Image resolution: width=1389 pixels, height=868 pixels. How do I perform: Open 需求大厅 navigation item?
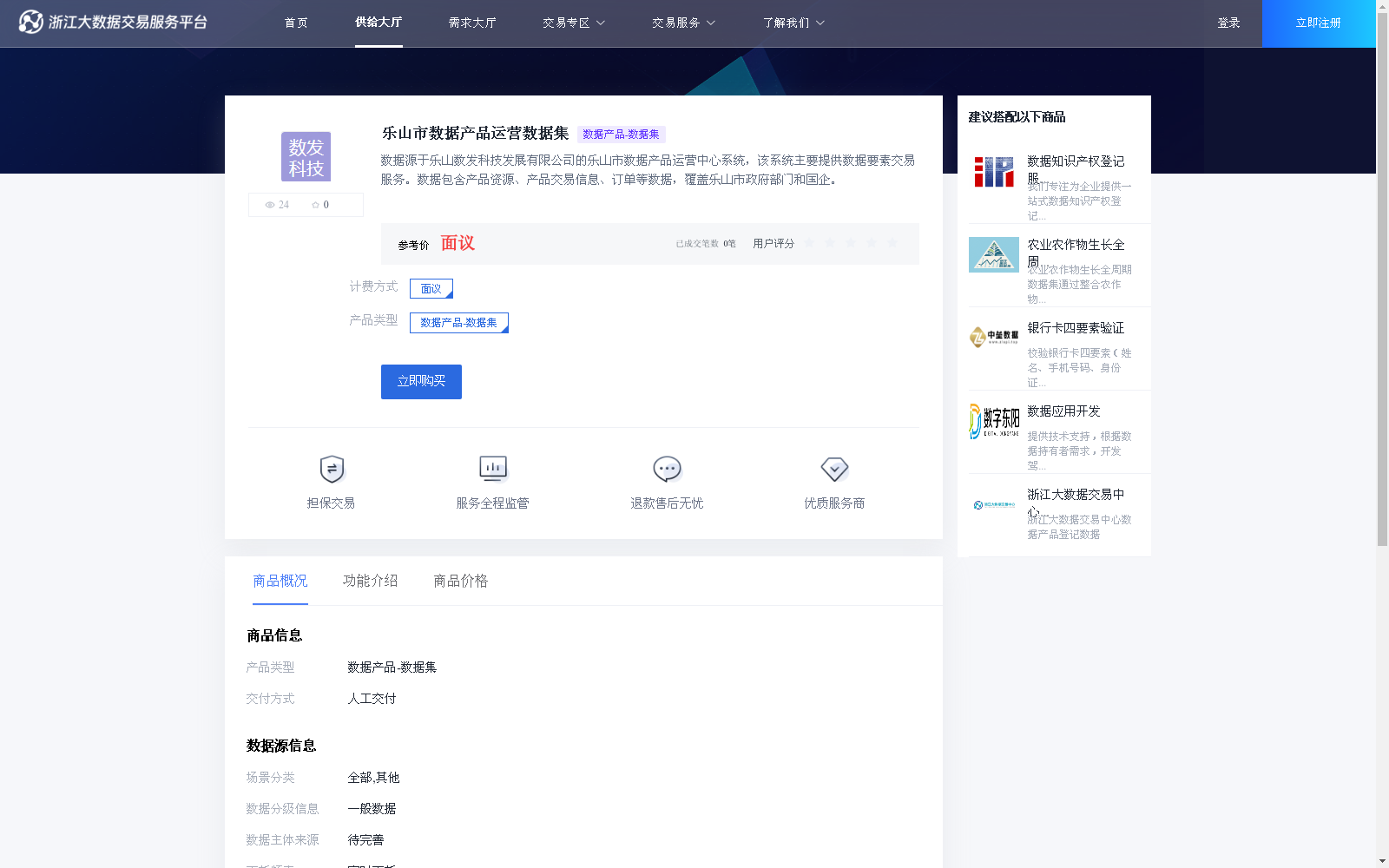click(472, 23)
